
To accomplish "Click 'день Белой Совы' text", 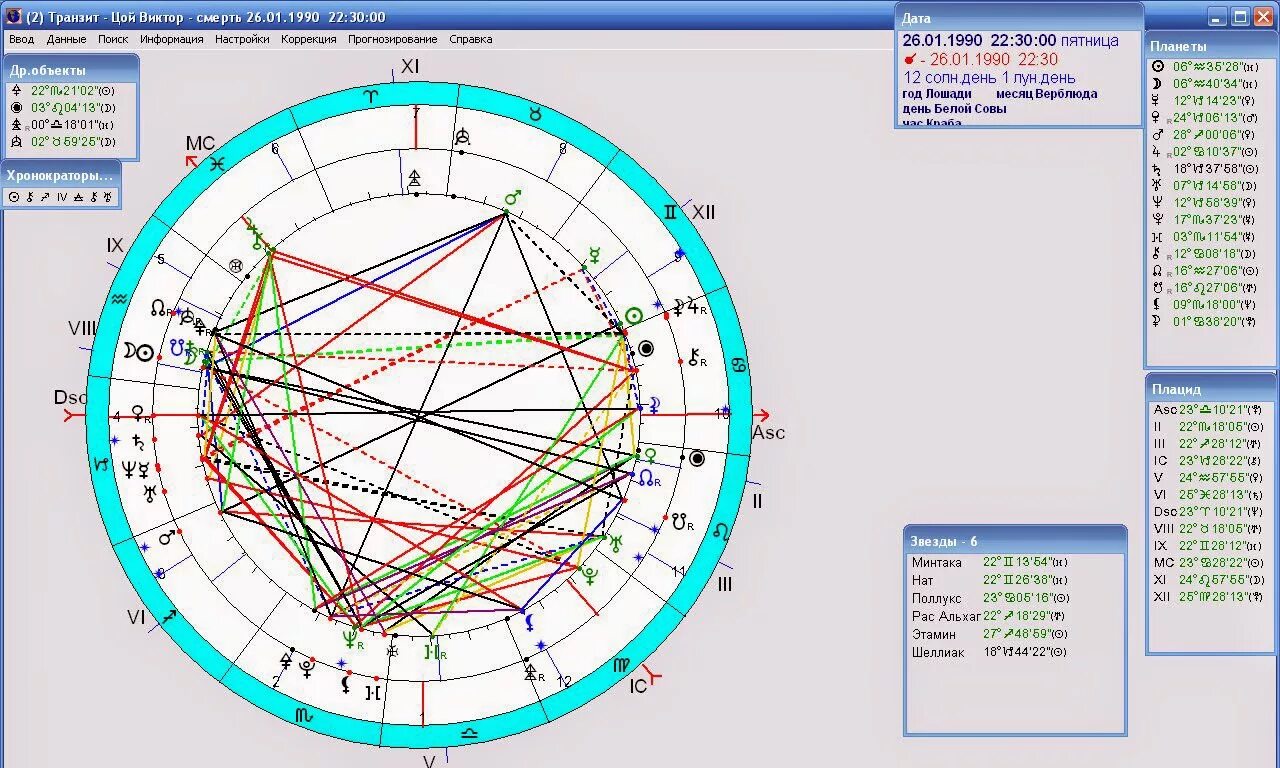I will click(x=954, y=108).
